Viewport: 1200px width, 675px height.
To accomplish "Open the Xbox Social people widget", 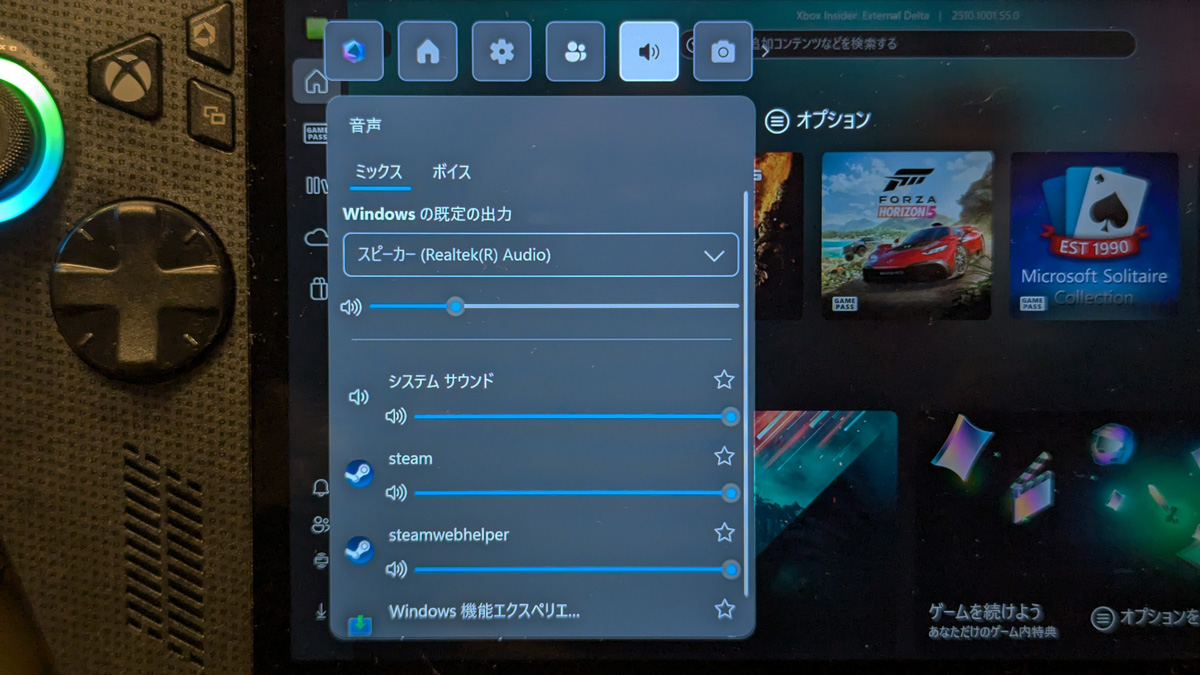I will point(575,52).
